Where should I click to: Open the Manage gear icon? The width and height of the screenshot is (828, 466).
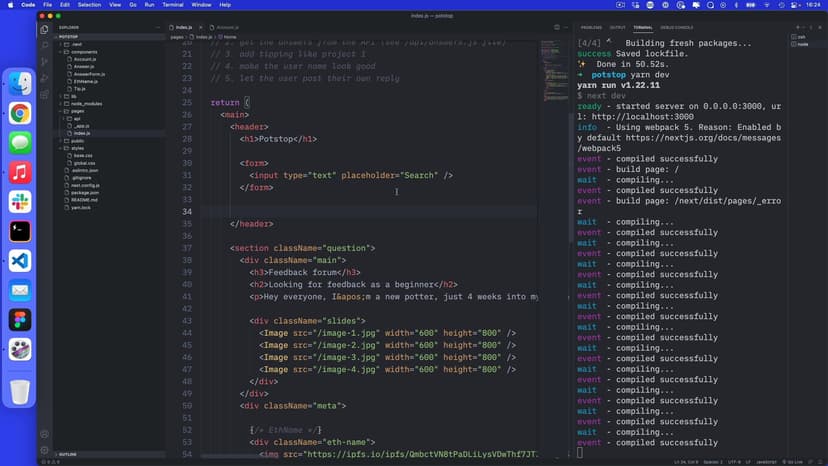(x=44, y=450)
